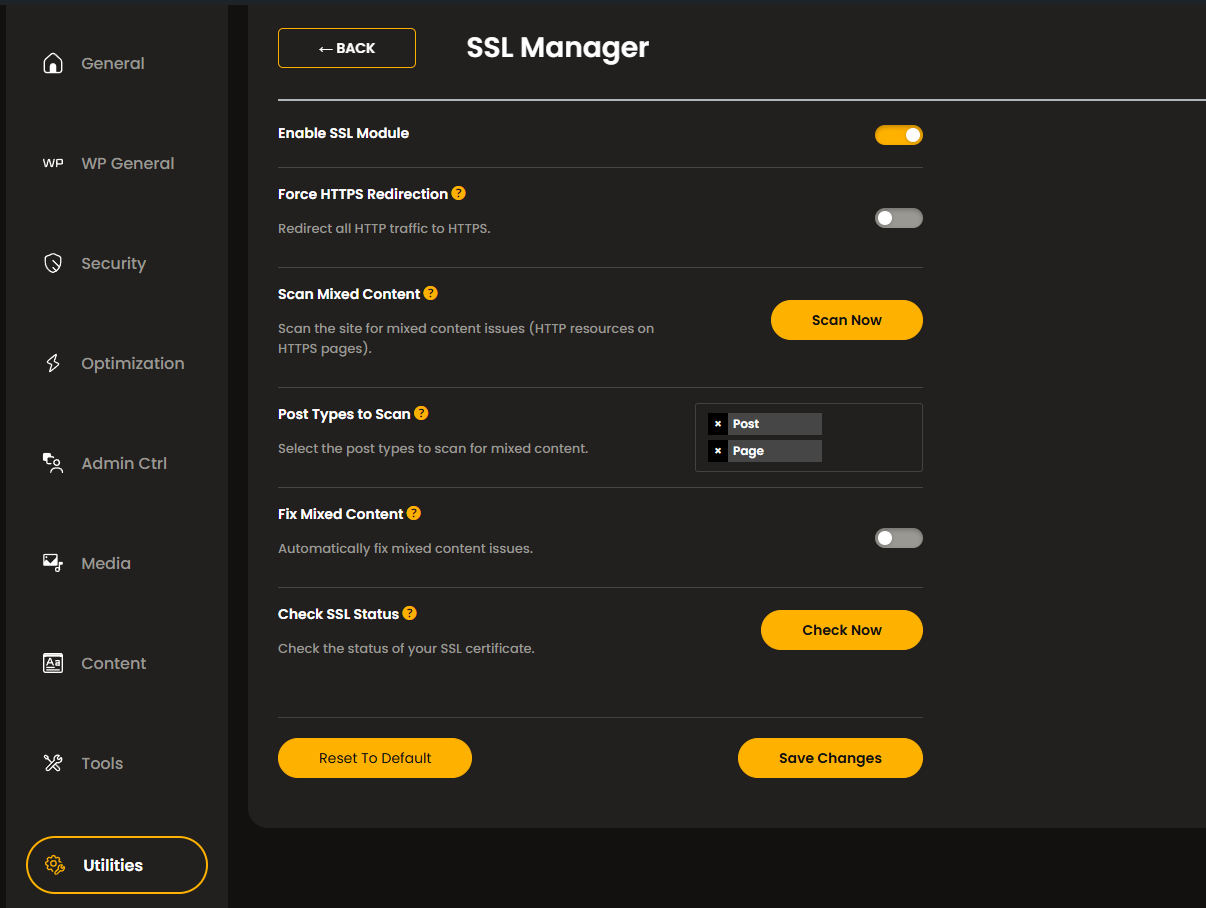Select the Utilities gear icon
The image size is (1206, 908).
click(54, 864)
